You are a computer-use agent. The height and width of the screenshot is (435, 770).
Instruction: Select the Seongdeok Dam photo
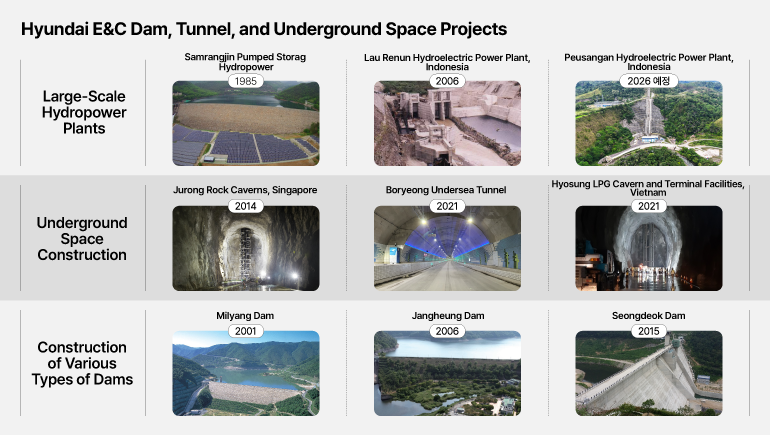649,373
